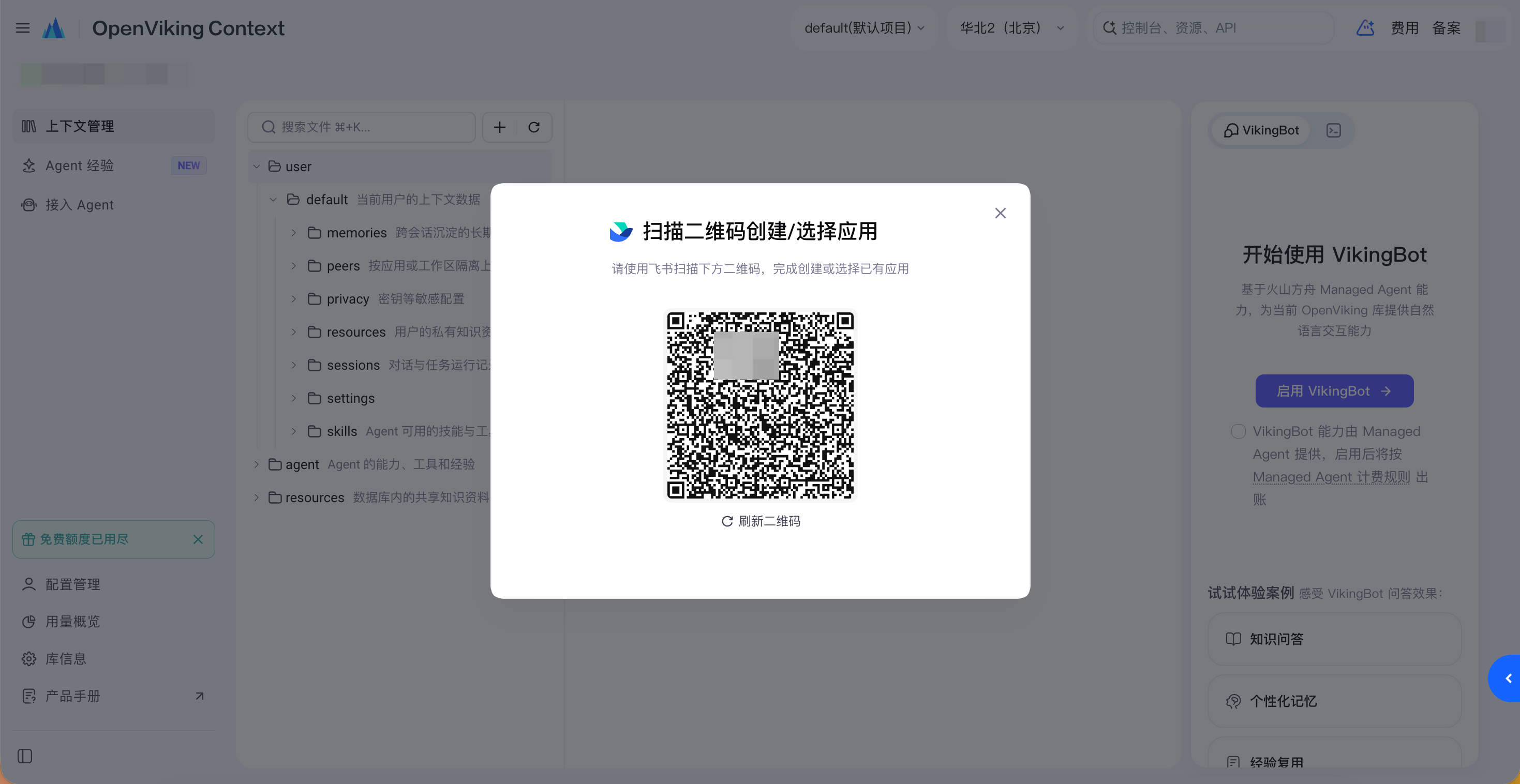This screenshot has height=784, width=1520.
Task: Switch to the terminal icon tab
Action: pos(1334,130)
